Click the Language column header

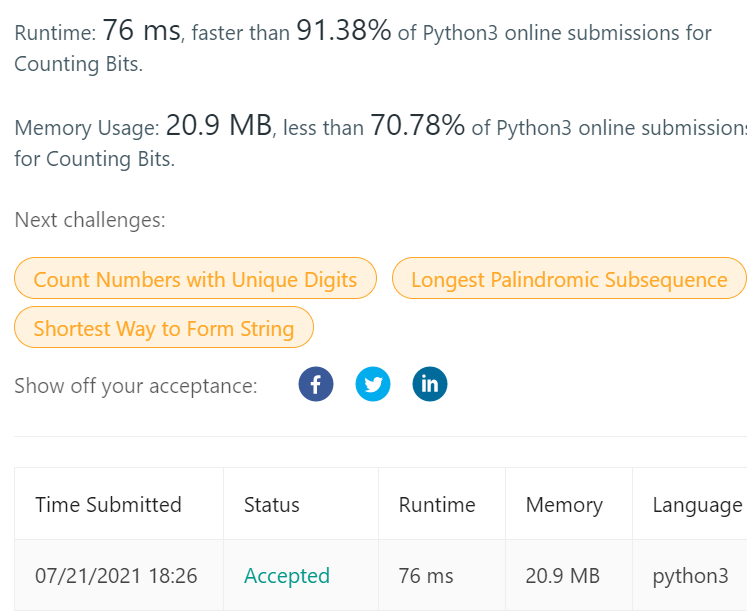pos(697,504)
